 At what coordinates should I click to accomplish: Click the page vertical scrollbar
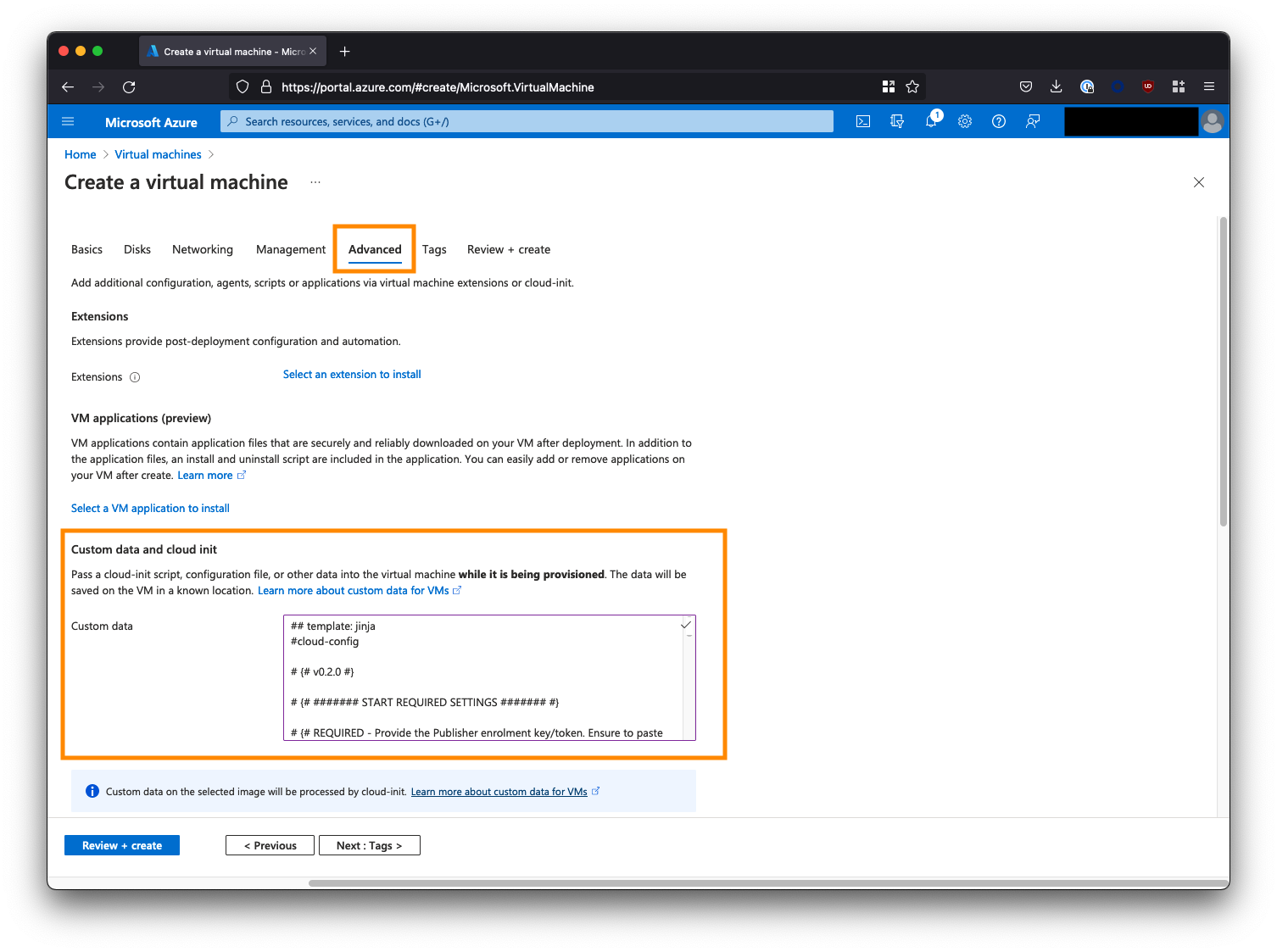pyautogui.click(x=1224, y=371)
